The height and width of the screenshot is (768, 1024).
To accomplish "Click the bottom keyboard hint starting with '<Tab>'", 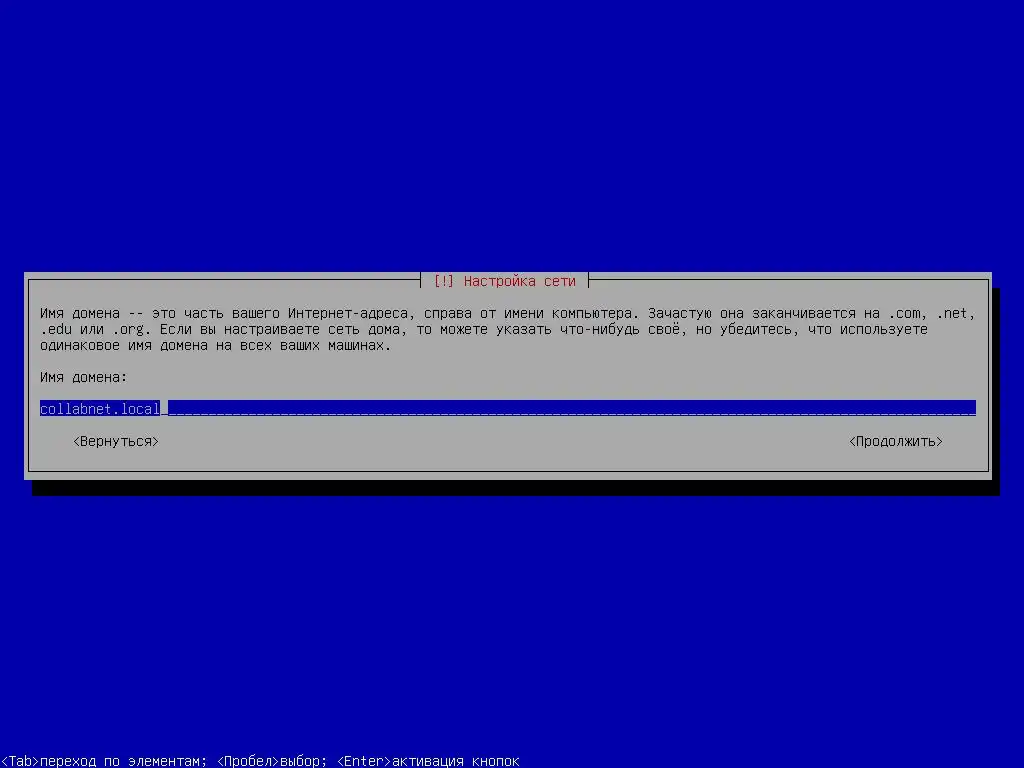I will coord(260,761).
